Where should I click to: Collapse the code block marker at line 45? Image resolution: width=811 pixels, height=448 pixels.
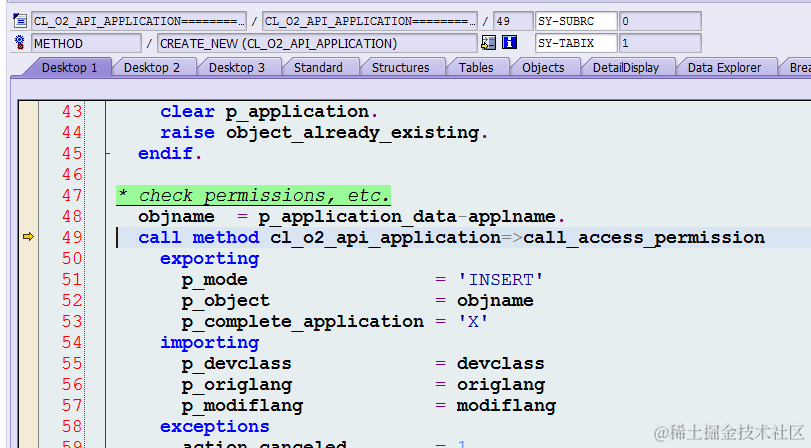(x=108, y=154)
